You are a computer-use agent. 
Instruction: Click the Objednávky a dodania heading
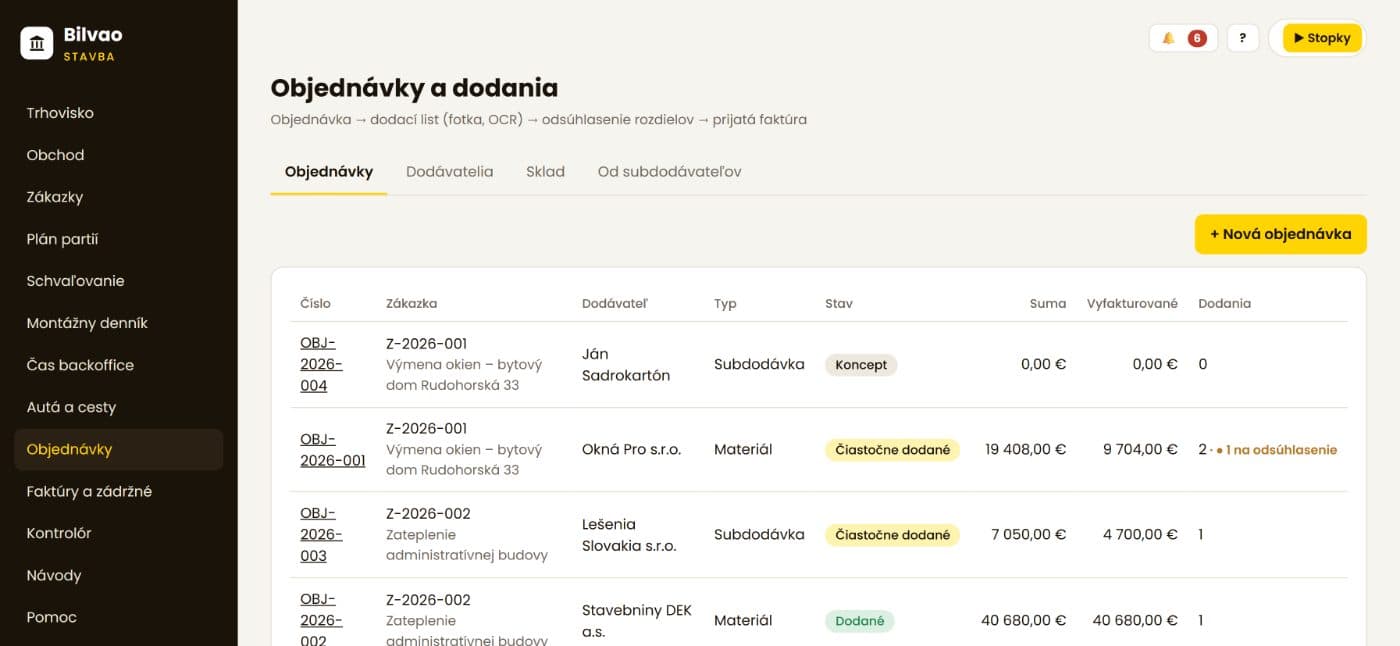[414, 88]
